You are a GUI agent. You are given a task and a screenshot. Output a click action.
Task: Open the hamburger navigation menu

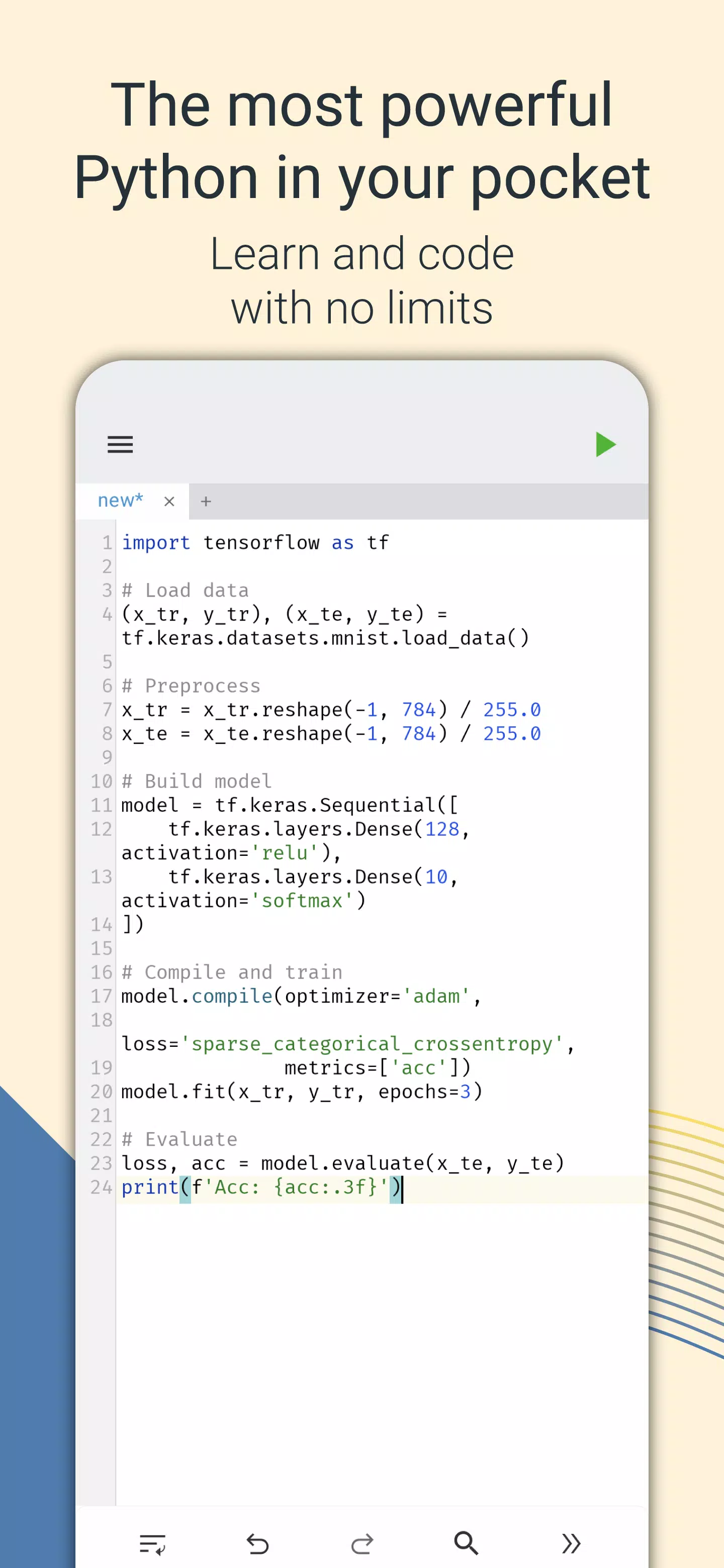(120, 444)
